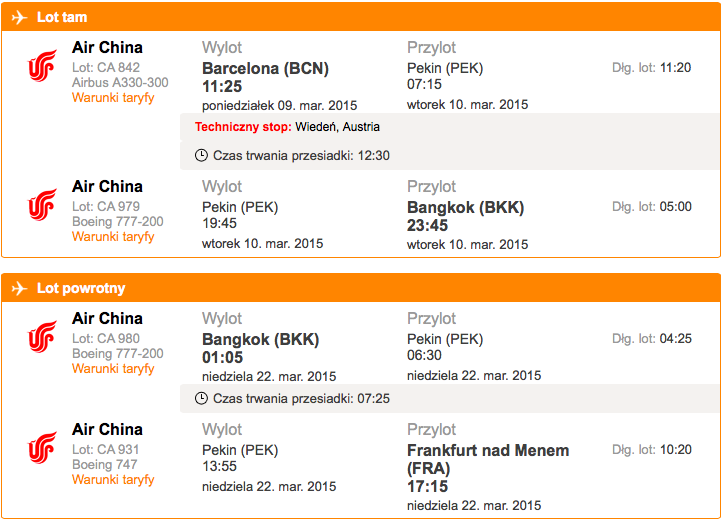Image resolution: width=723 pixels, height=522 pixels.
Task: Click the Bangkok (BKK) arrival airport
Action: (465, 208)
